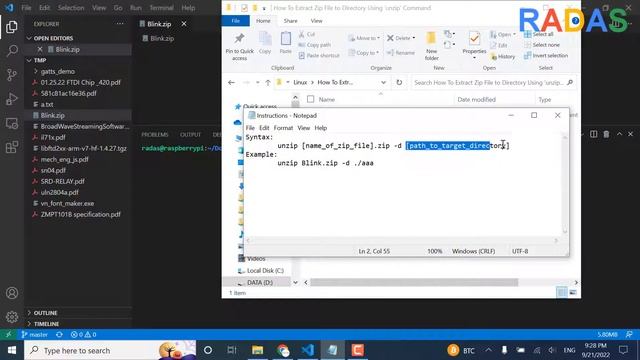Screen dimensions: 640x360
Task: Open the Manage gear icon in VS Code
Action: 12,317
